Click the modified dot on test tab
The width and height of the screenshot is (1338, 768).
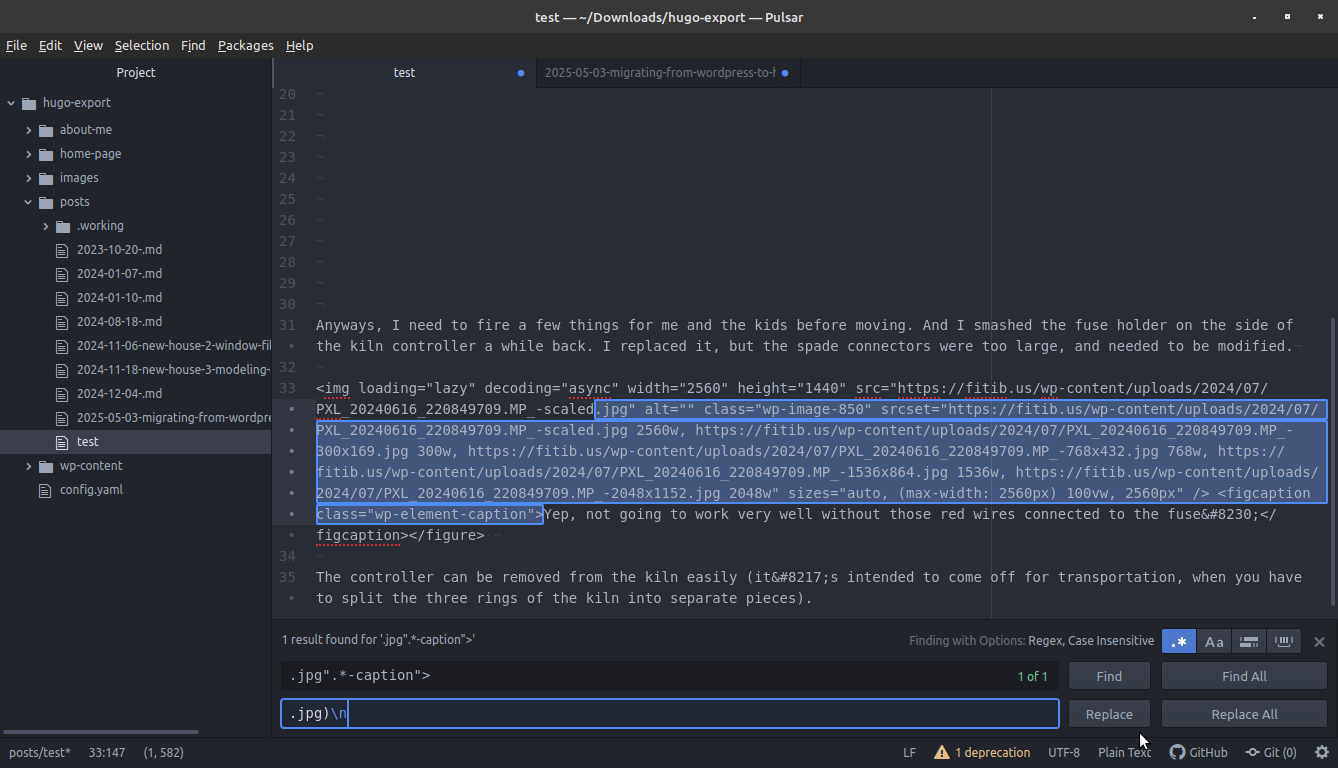click(x=521, y=73)
